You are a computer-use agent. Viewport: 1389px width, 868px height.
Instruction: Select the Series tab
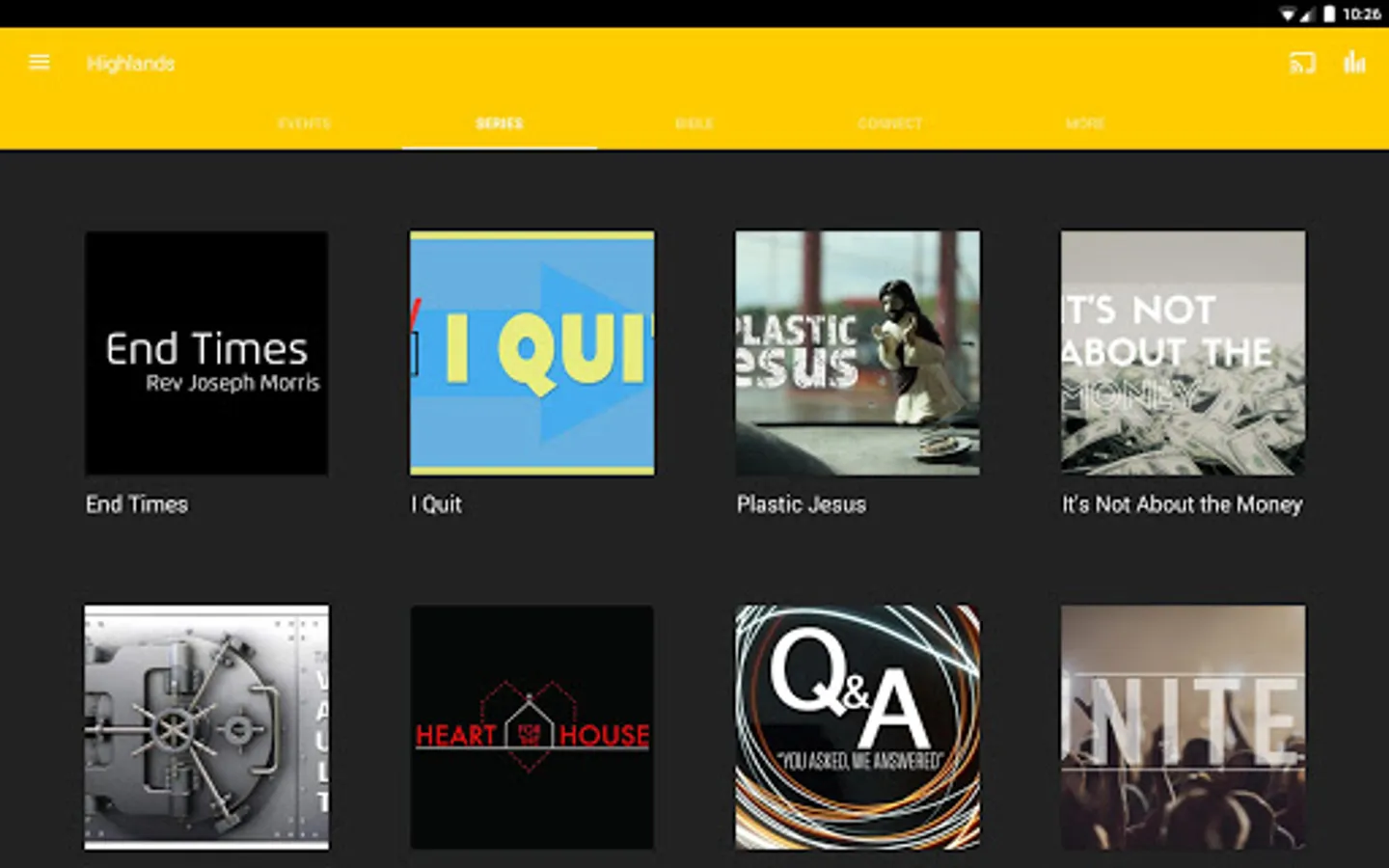pos(499,123)
